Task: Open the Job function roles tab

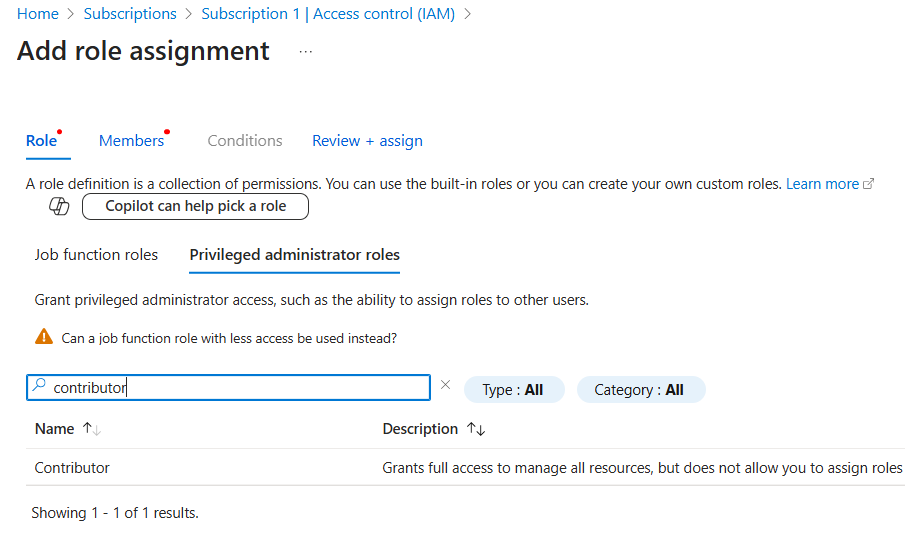Action: tap(96, 255)
